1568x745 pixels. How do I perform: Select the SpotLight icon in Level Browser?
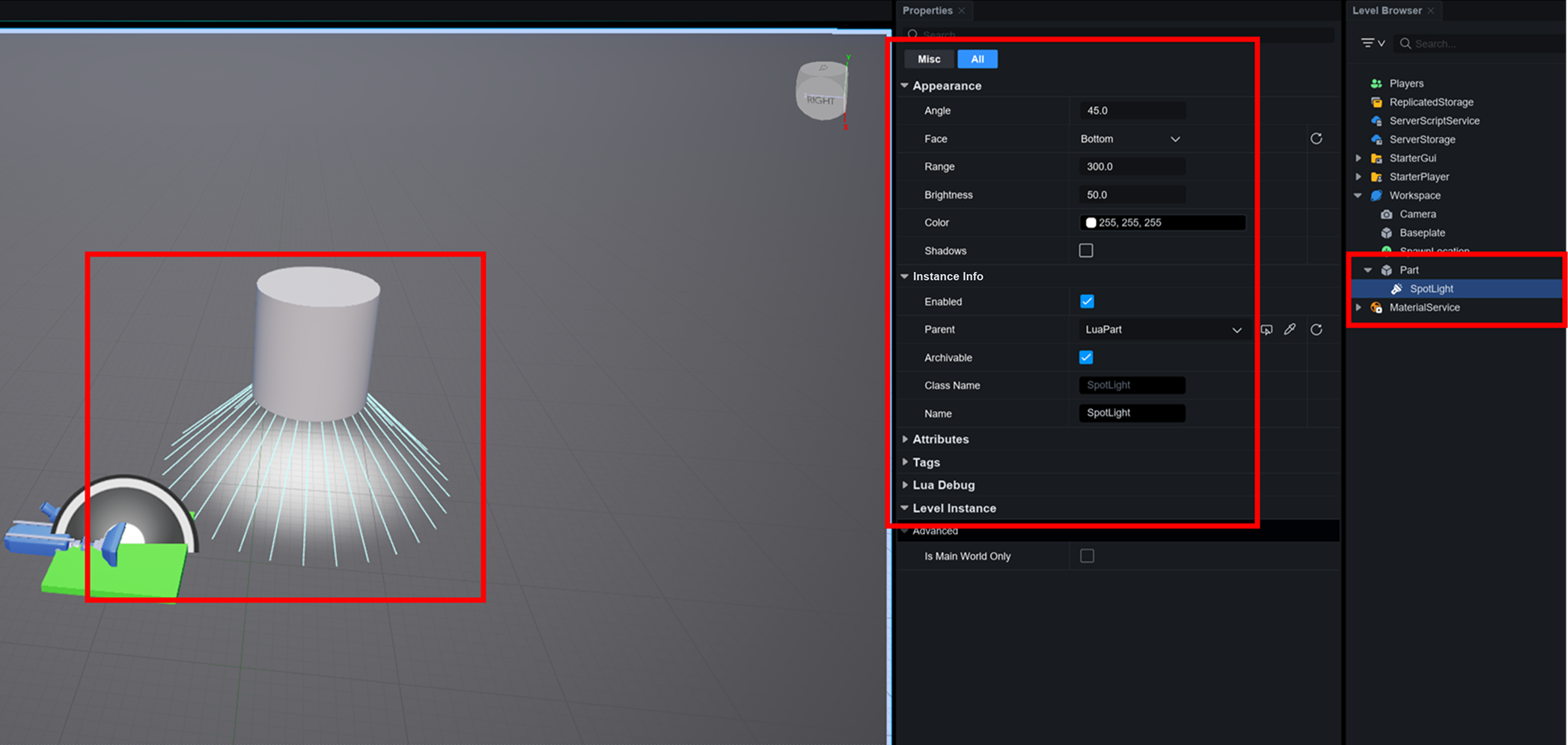click(x=1397, y=289)
